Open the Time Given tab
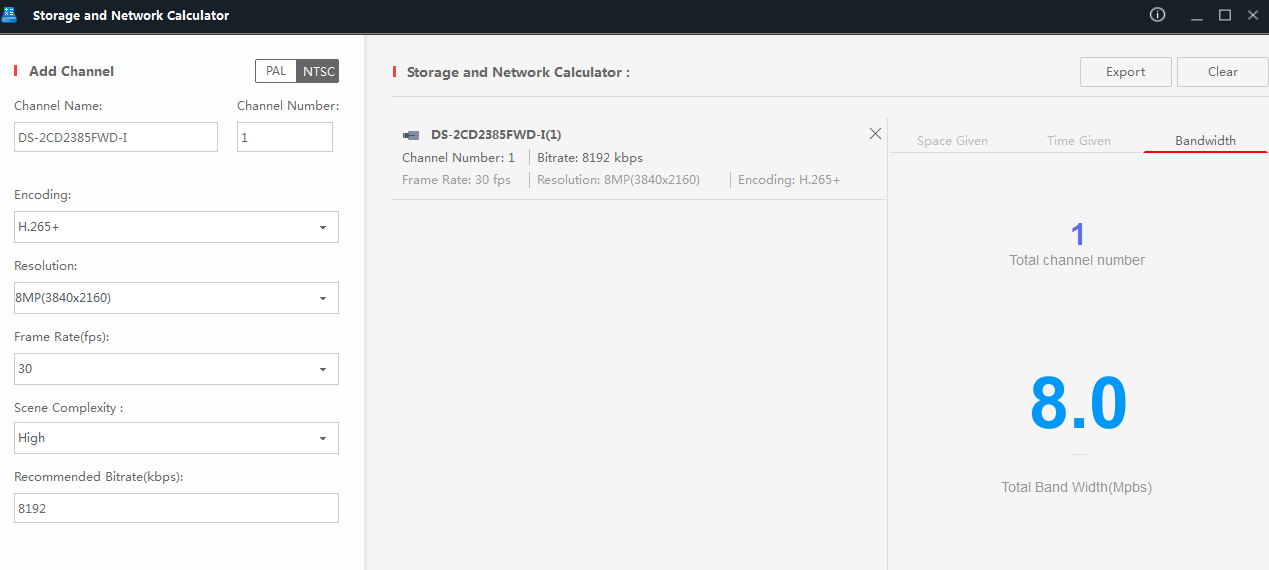The image size is (1269, 570). 1078,141
